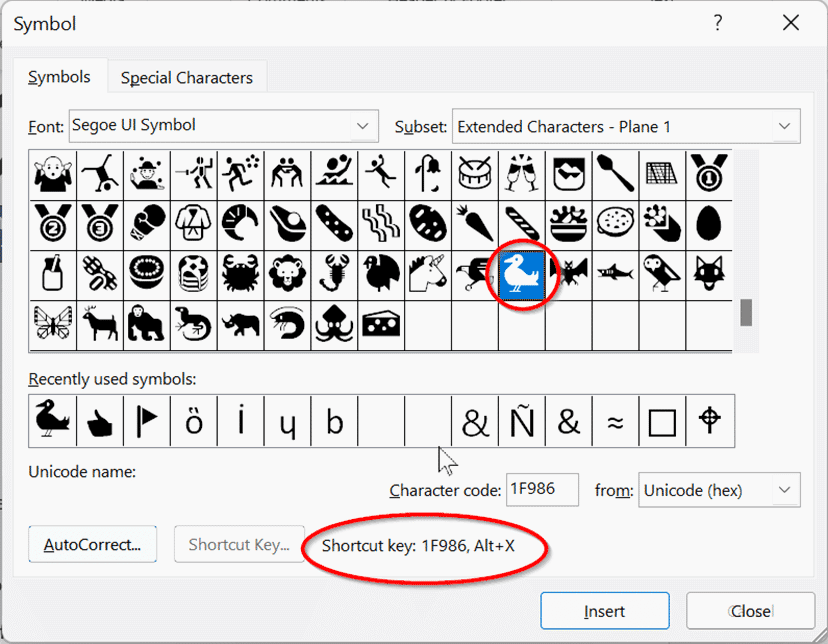Open the Symbols tab
The height and width of the screenshot is (644, 828).
click(59, 77)
